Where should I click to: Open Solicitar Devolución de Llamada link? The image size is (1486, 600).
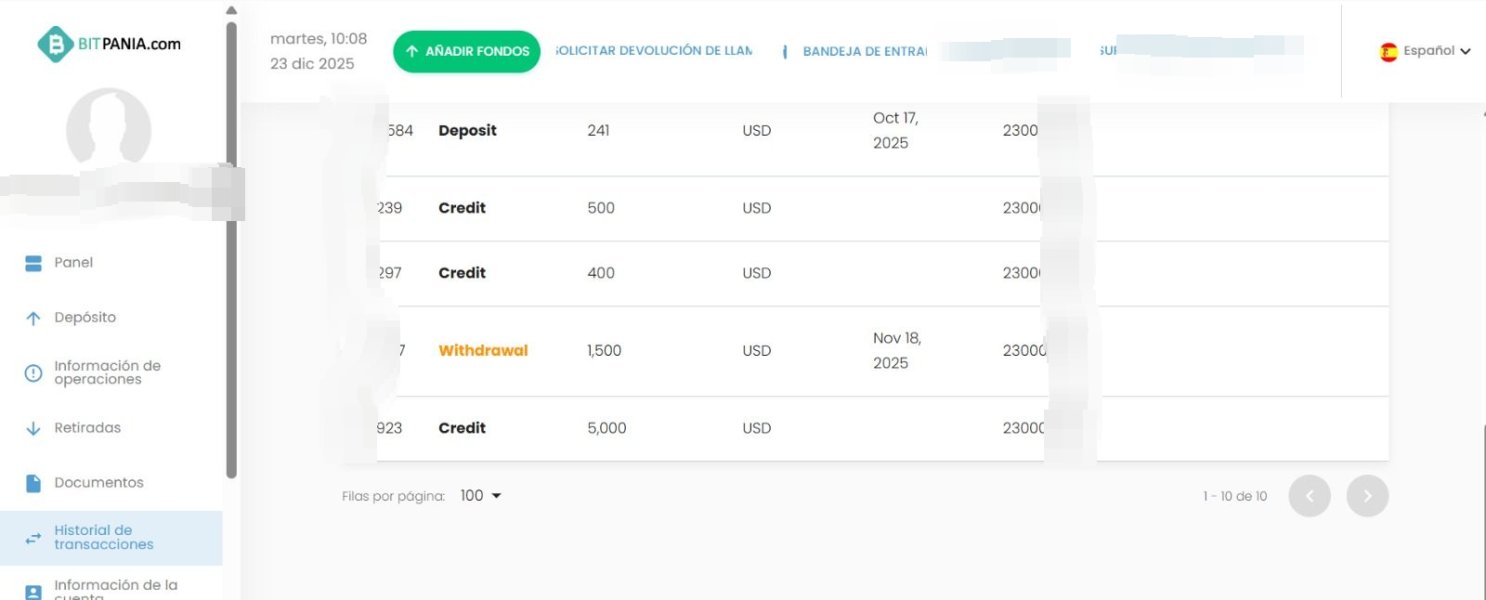pyautogui.click(x=653, y=51)
